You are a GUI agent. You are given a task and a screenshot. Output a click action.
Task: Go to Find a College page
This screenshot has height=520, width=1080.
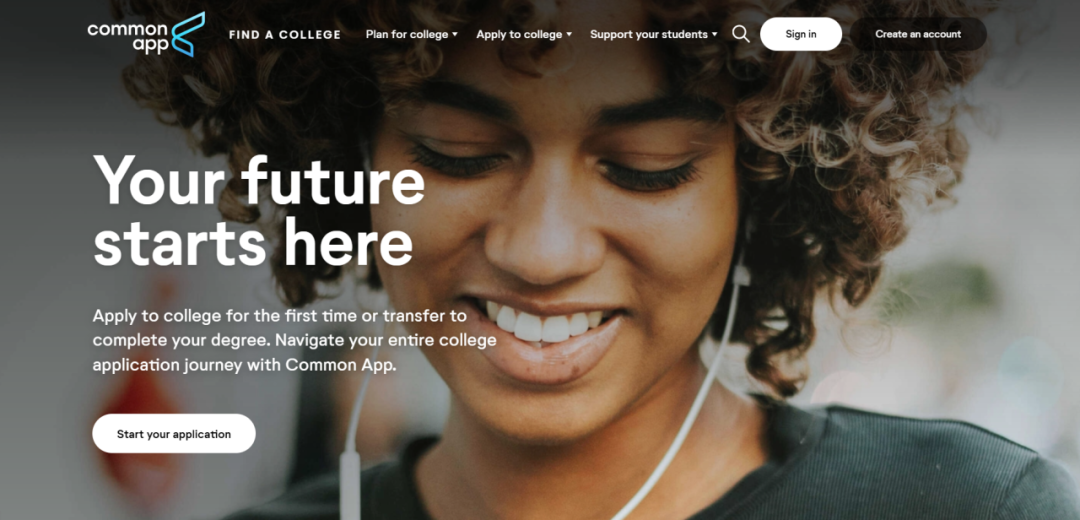tap(284, 34)
